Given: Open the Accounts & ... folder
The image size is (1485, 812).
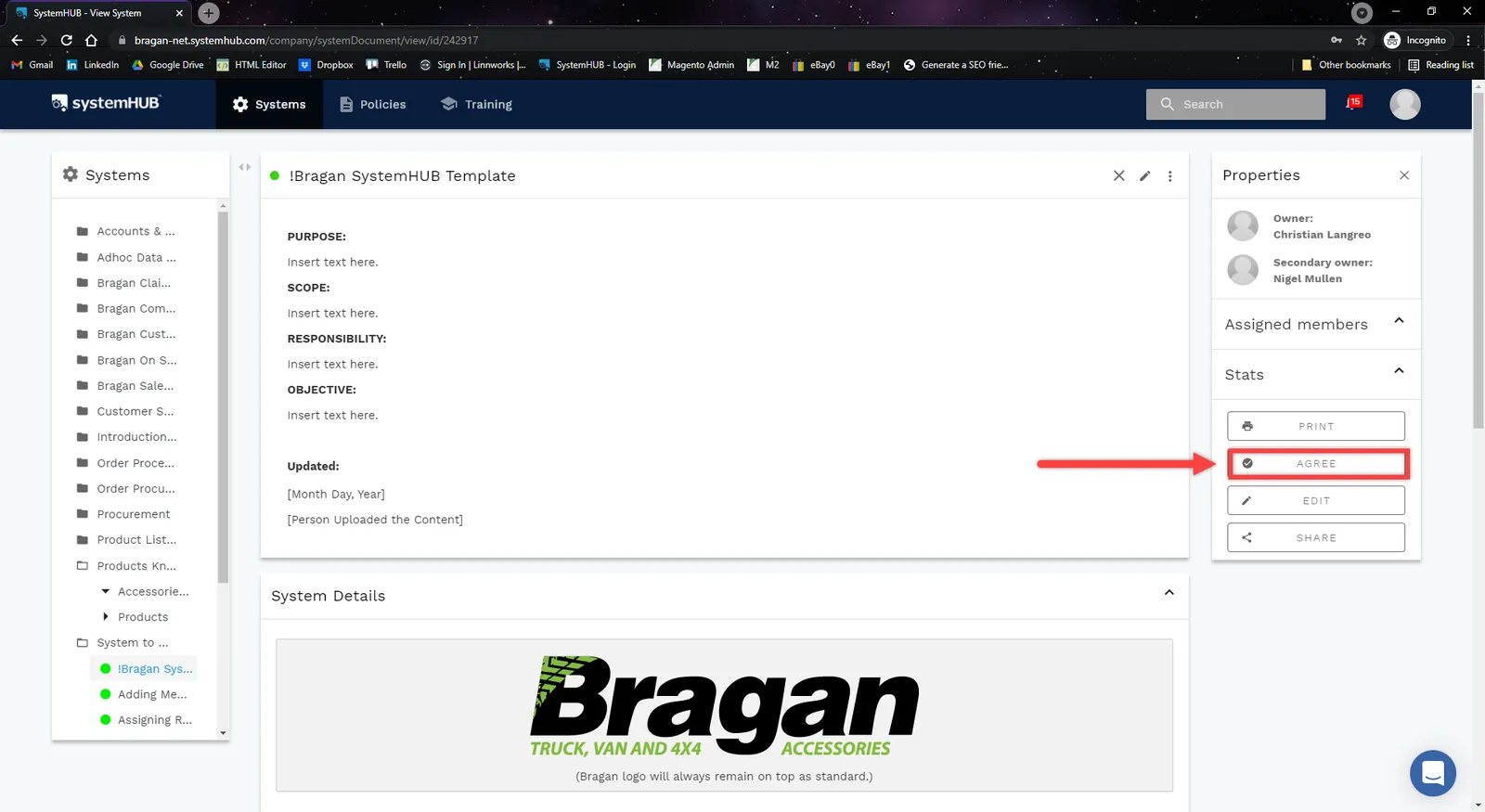Looking at the screenshot, I should pyautogui.click(x=126, y=231).
